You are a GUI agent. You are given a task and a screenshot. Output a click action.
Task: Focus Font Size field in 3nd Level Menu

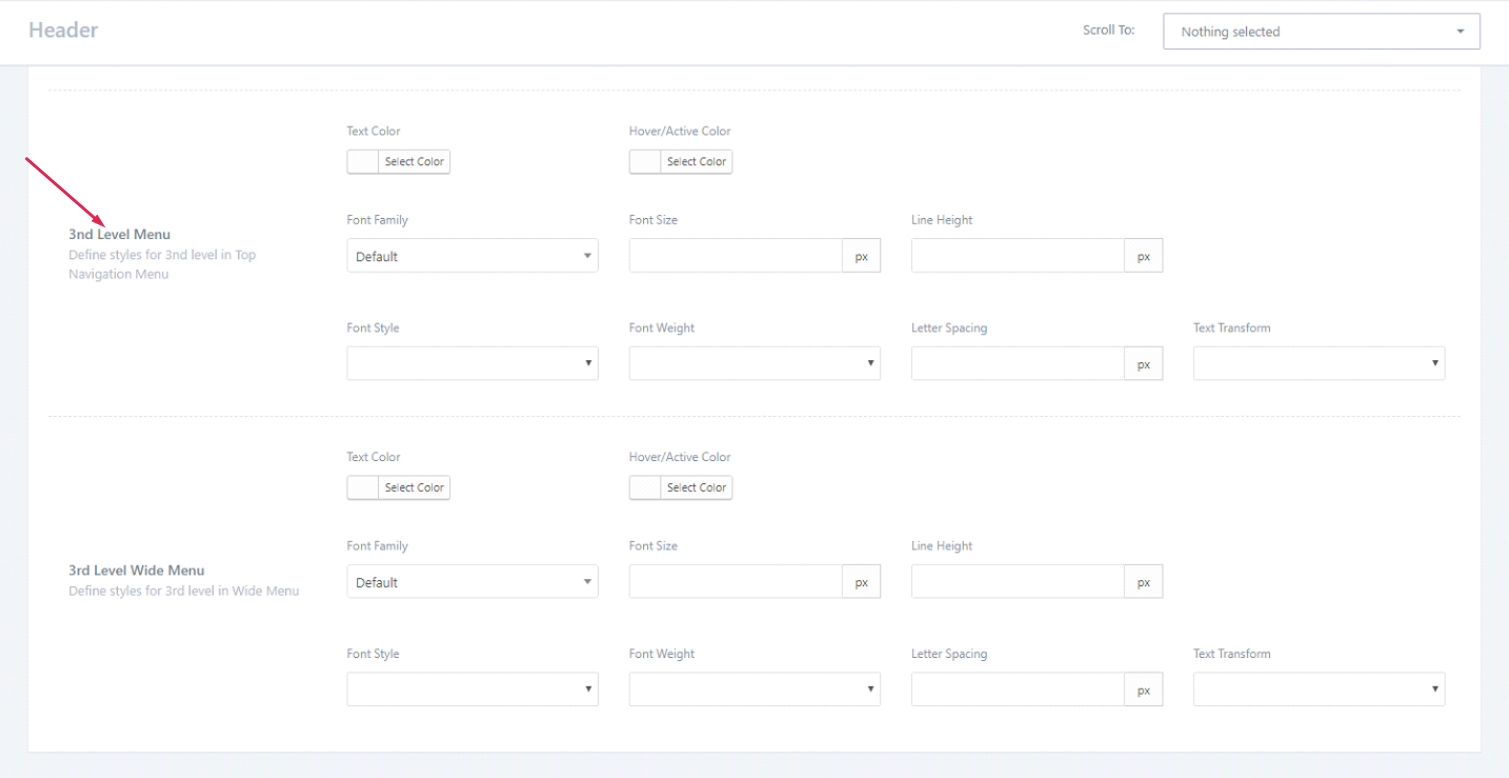pos(735,256)
